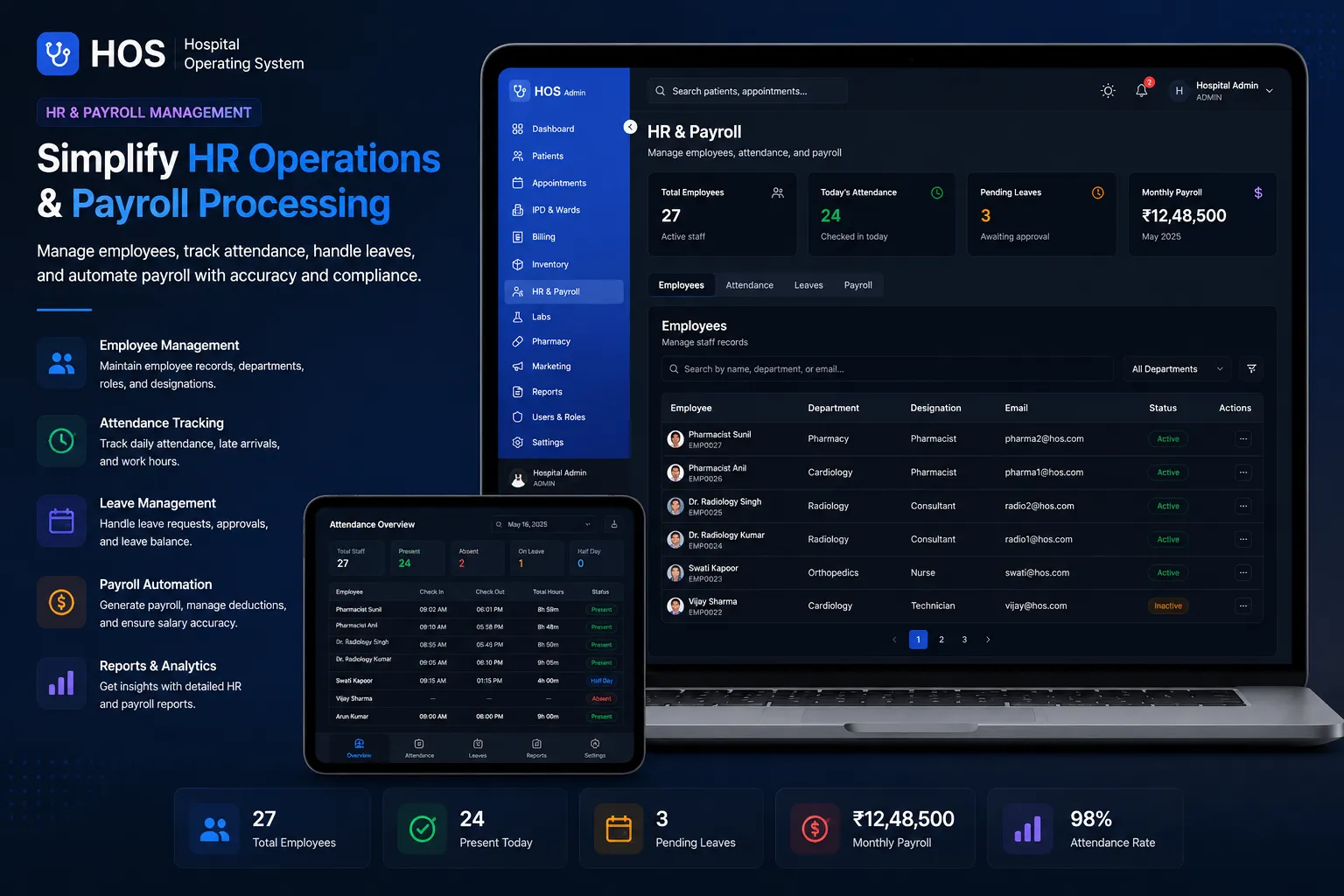Open actions menu for Vijay Sharma
The height and width of the screenshot is (896, 1344).
point(1243,606)
